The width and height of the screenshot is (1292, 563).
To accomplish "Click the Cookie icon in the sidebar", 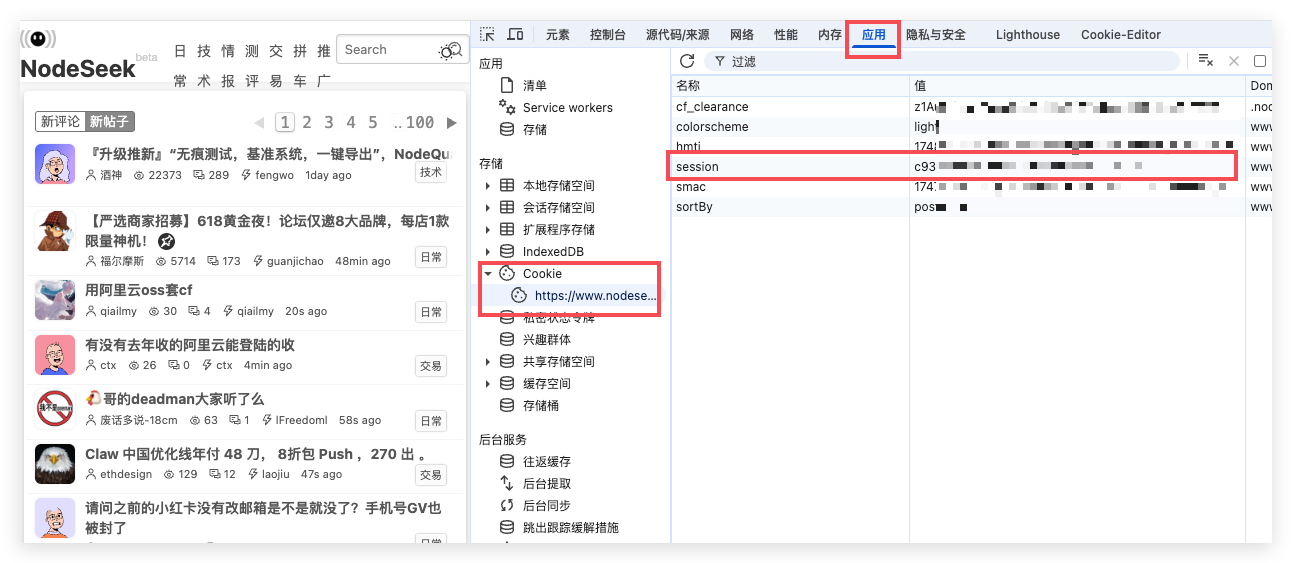I will [x=507, y=274].
